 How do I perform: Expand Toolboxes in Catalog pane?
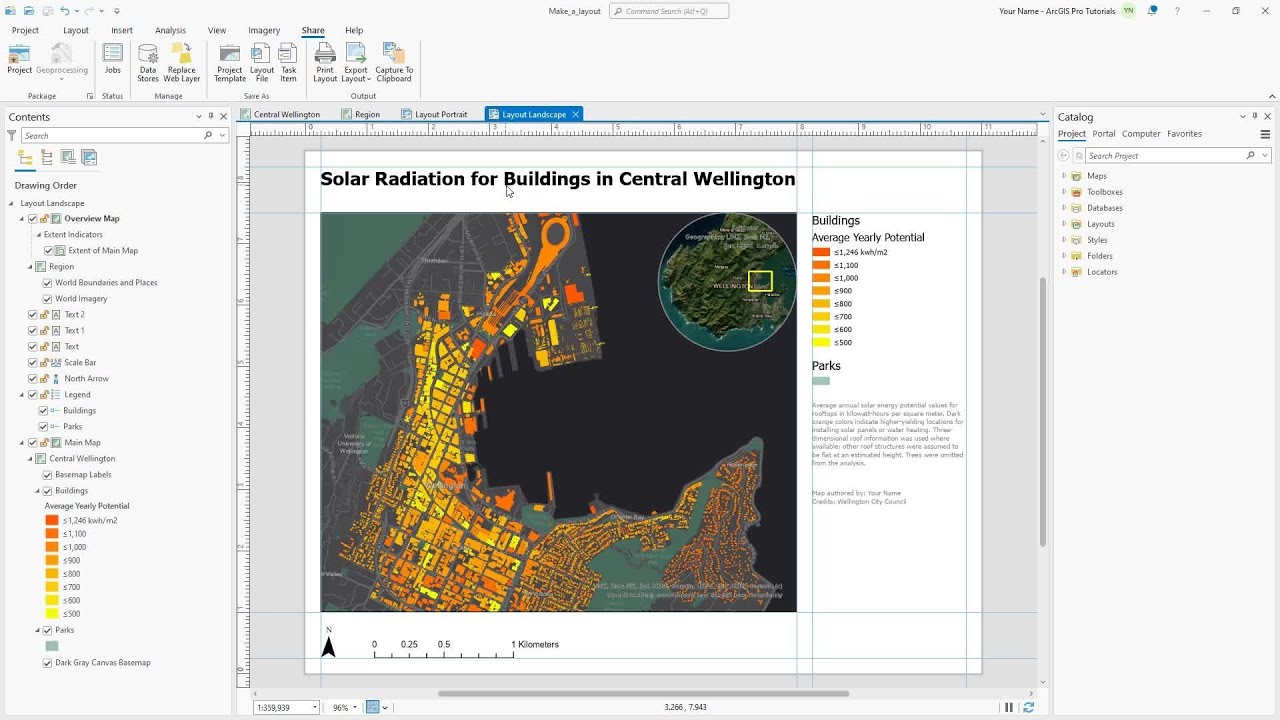tap(1064, 192)
